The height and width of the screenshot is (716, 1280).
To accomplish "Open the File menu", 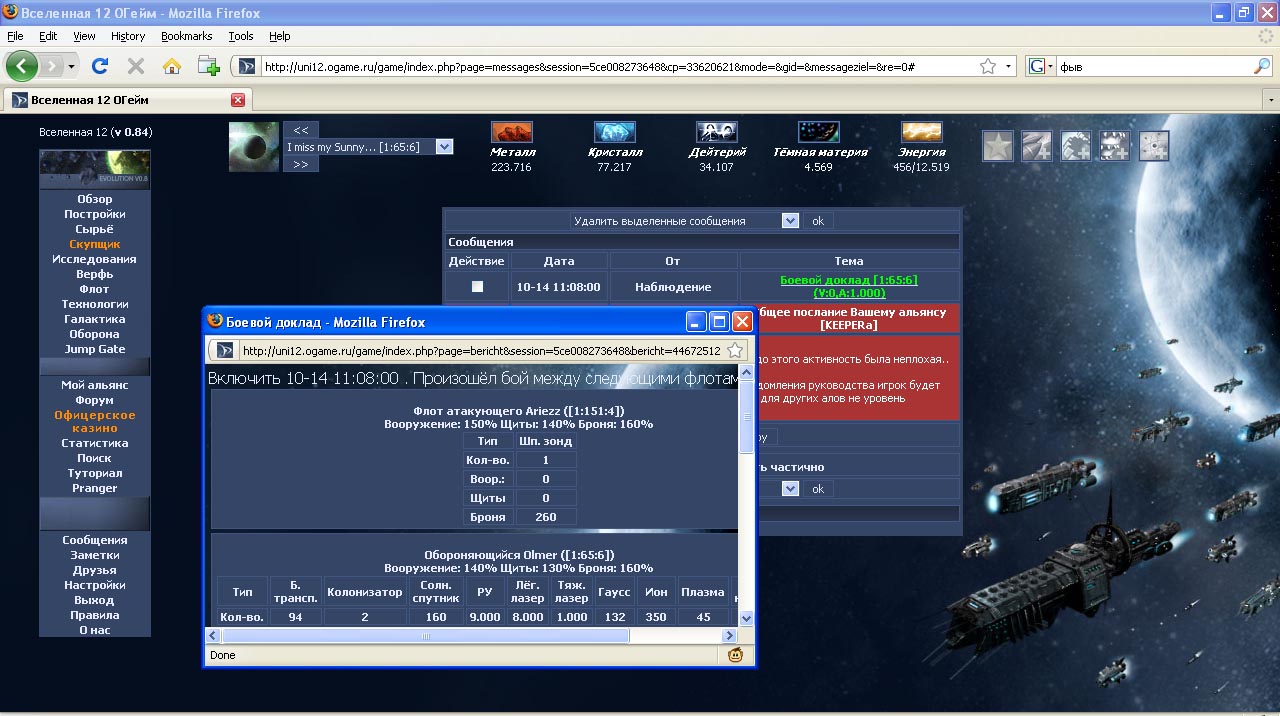I will (x=15, y=36).
